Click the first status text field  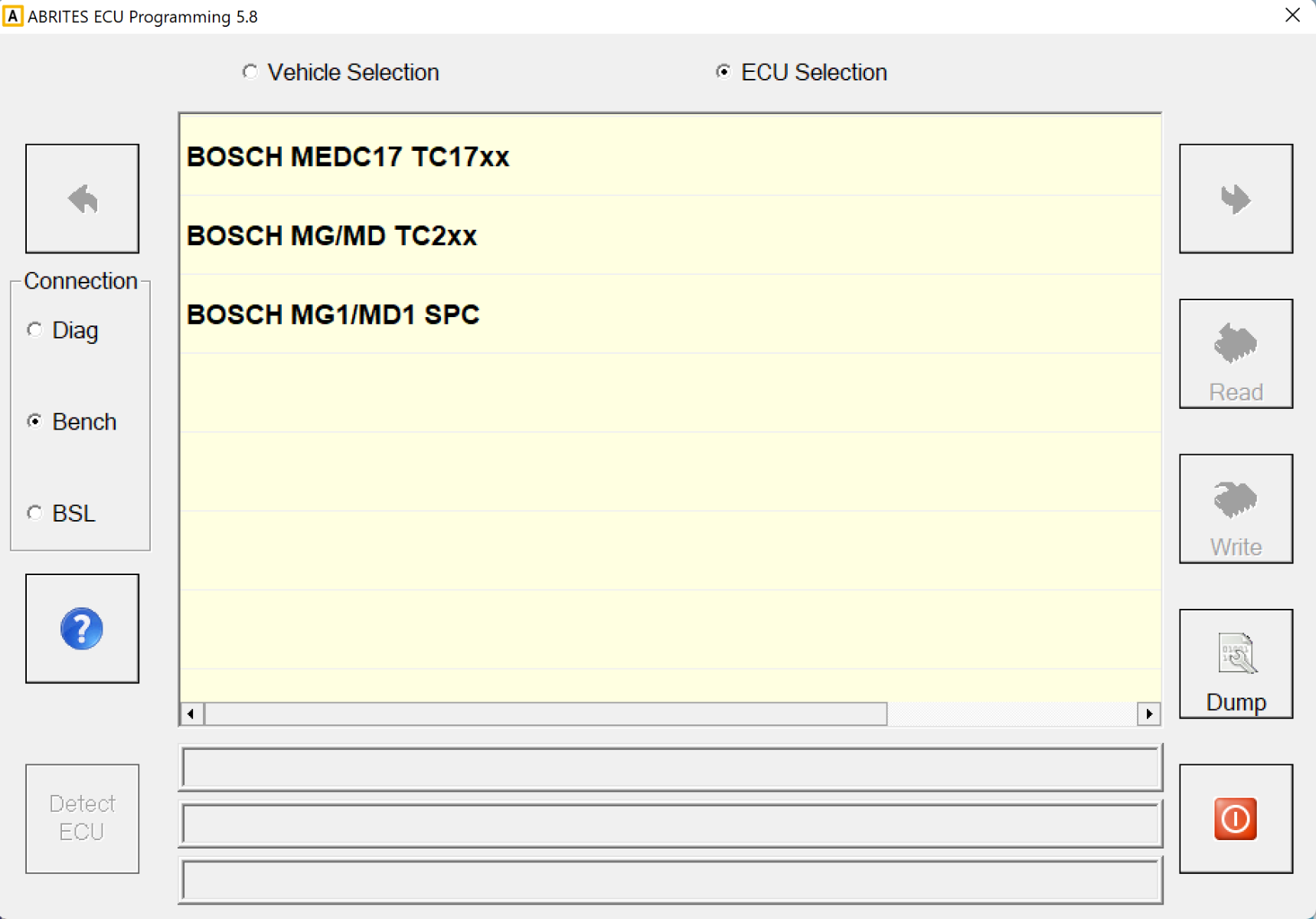[x=670, y=767]
